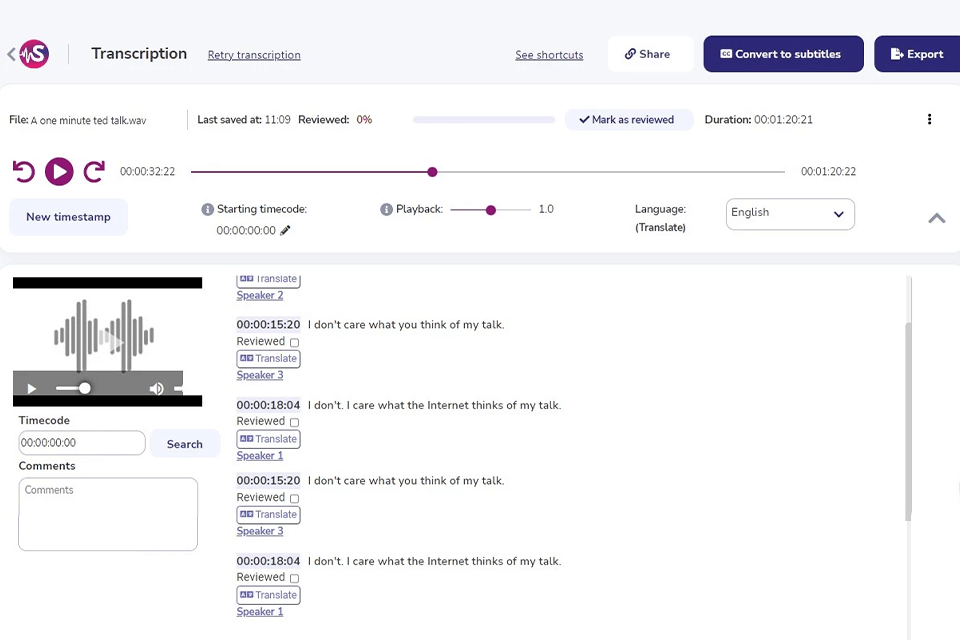Viewport: 960px width, 640px height.
Task: Collapse the player settings panel with up chevron
Action: click(x=937, y=218)
